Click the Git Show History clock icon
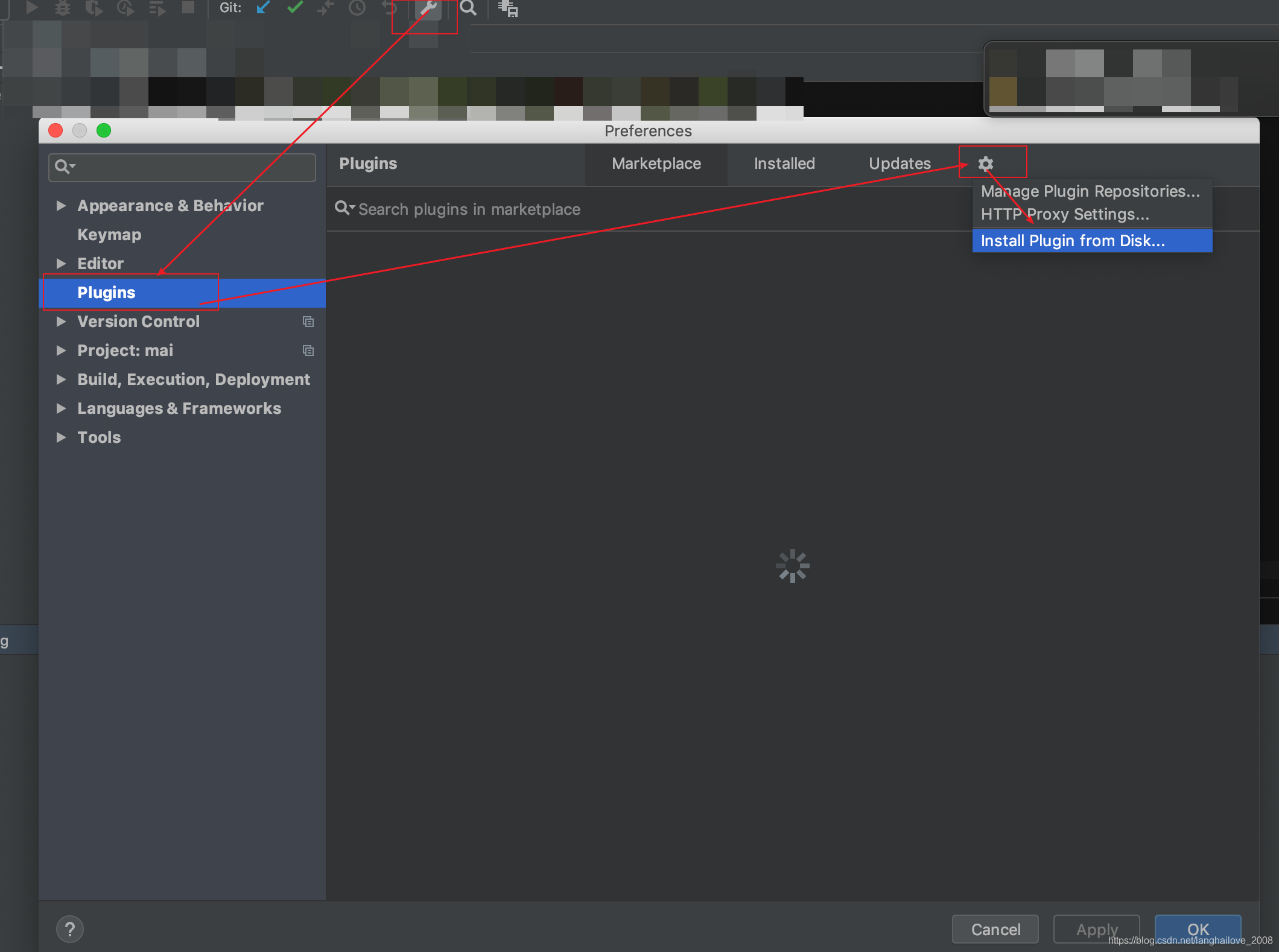Screen dimensions: 1279x952 [357, 7]
